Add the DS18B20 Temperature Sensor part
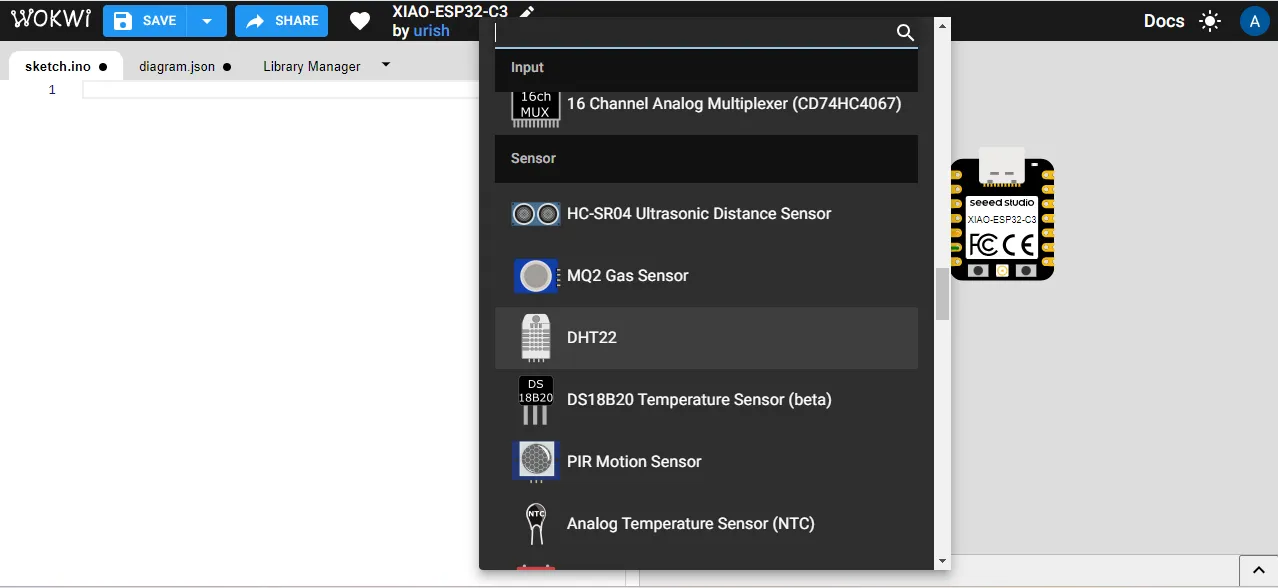The image size is (1278, 588). pos(698,400)
